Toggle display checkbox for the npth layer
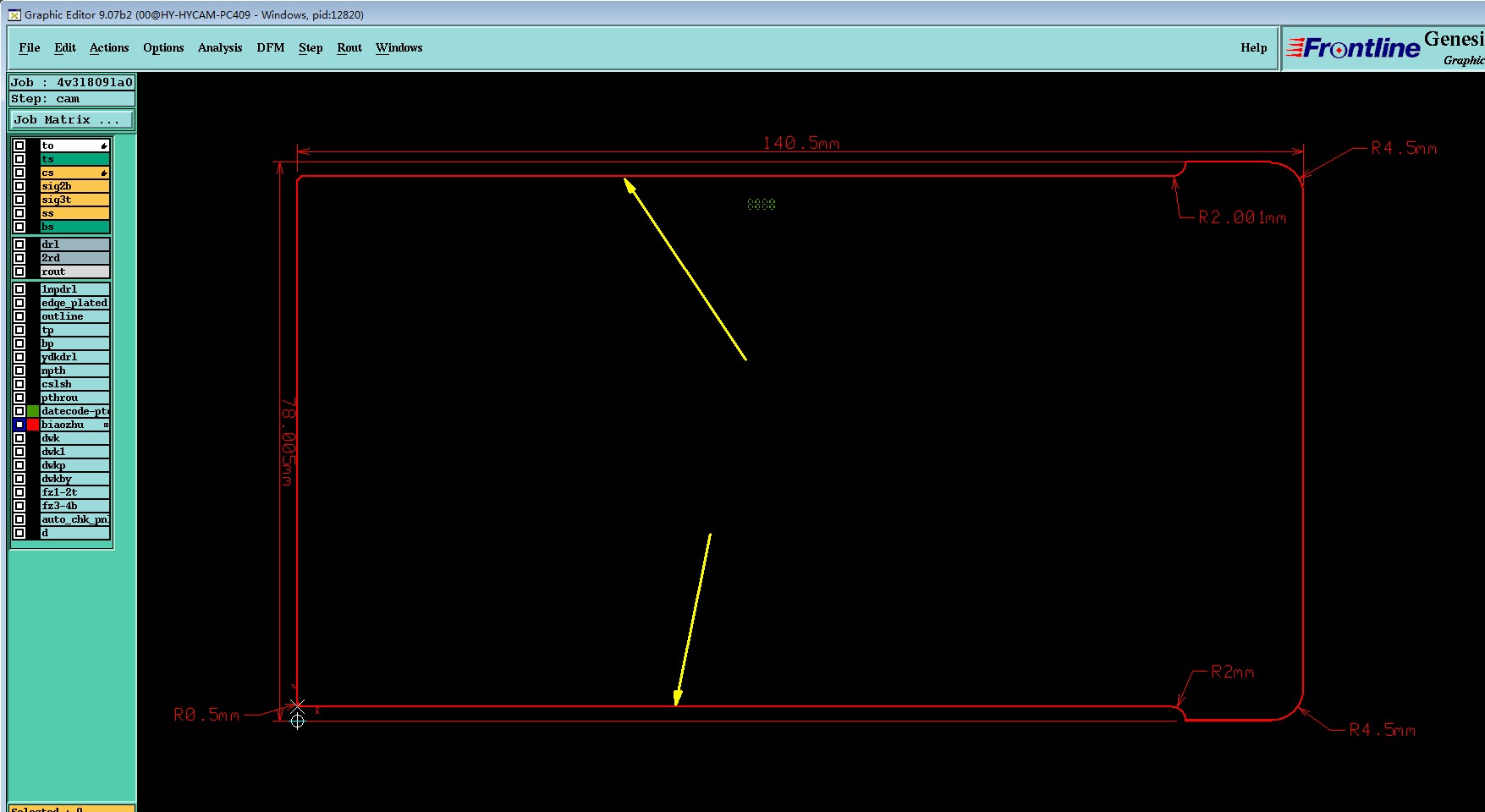 click(19, 370)
